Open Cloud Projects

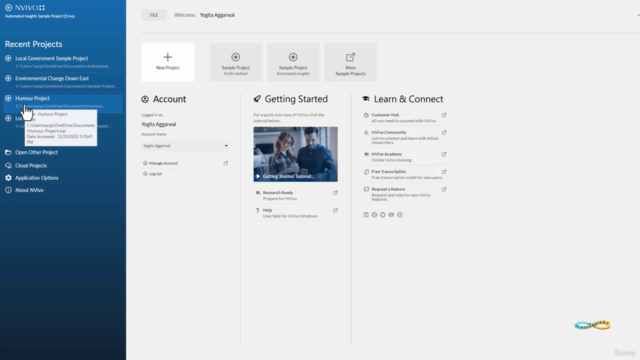31,166
